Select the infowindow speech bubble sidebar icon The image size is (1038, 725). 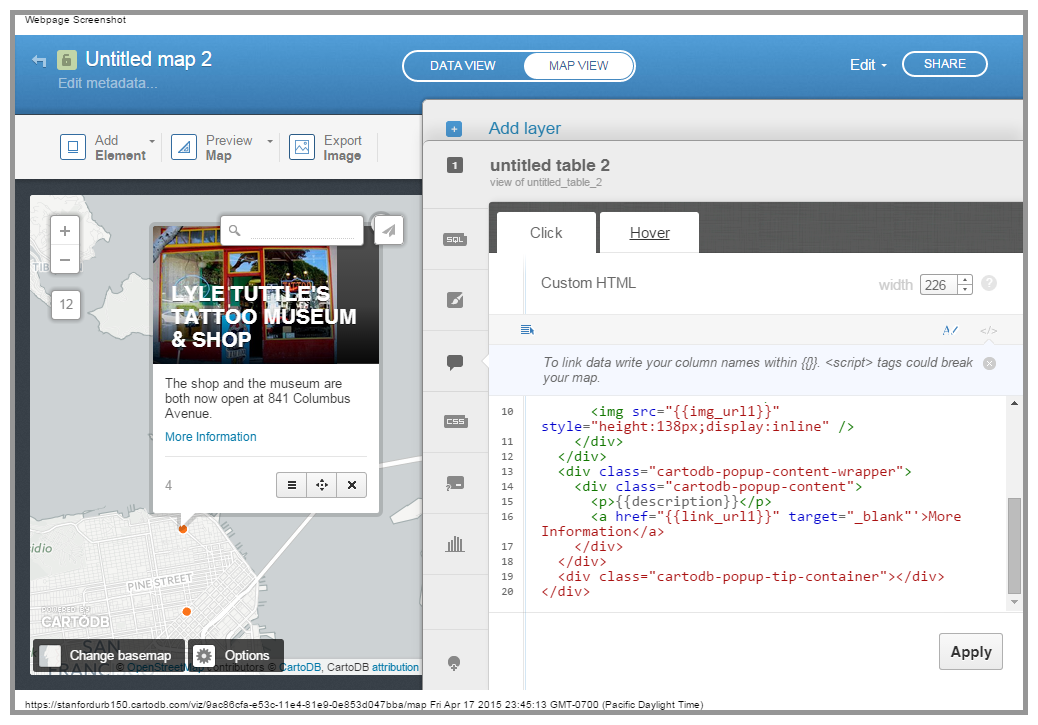[x=455, y=362]
